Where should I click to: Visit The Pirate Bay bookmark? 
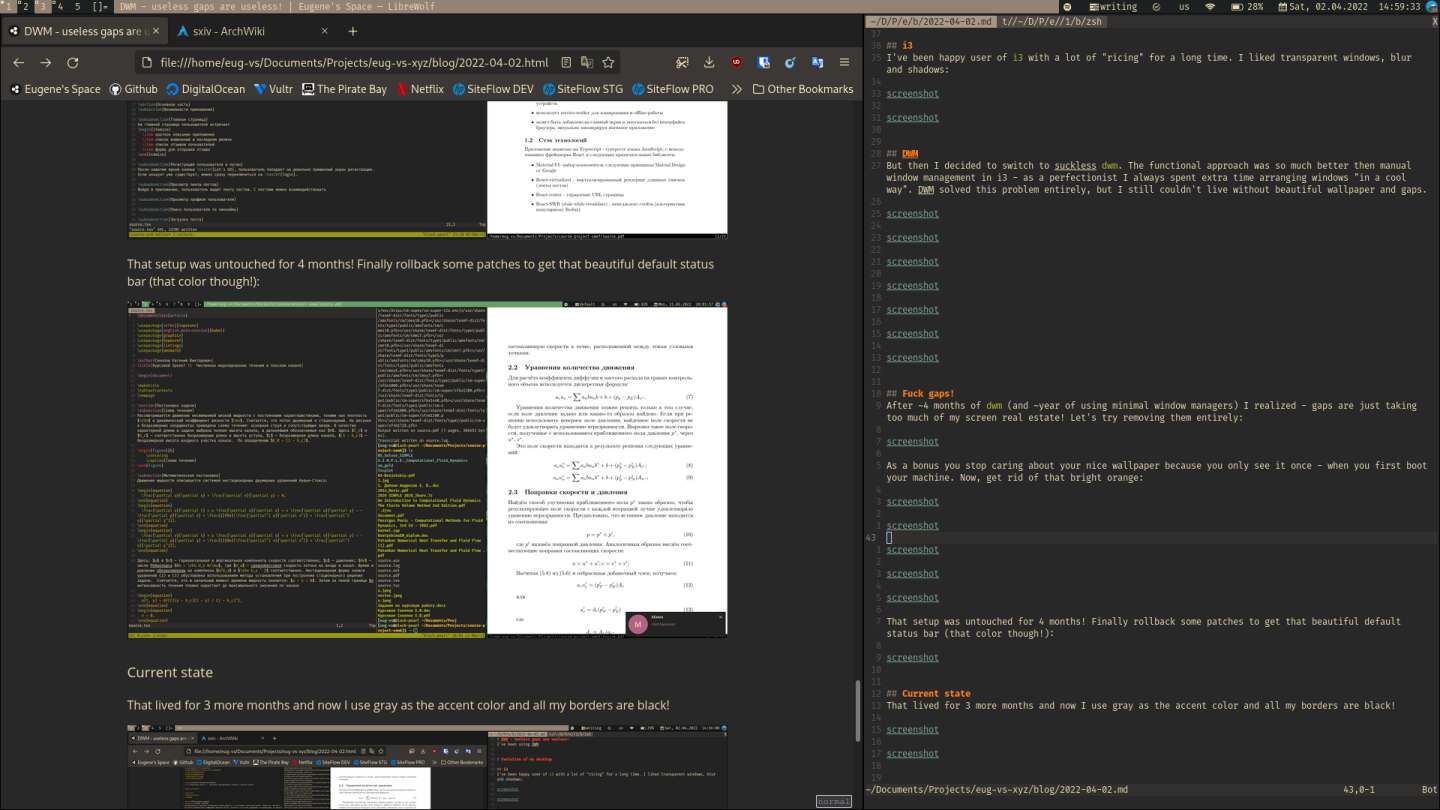pos(350,88)
